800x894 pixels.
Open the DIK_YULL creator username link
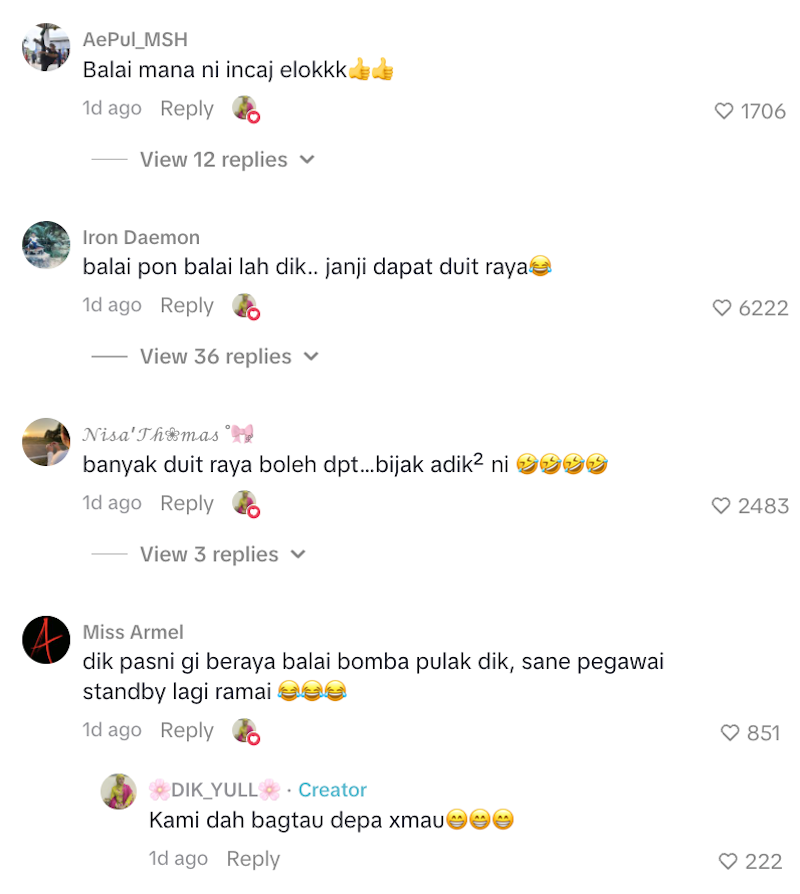tap(214, 790)
